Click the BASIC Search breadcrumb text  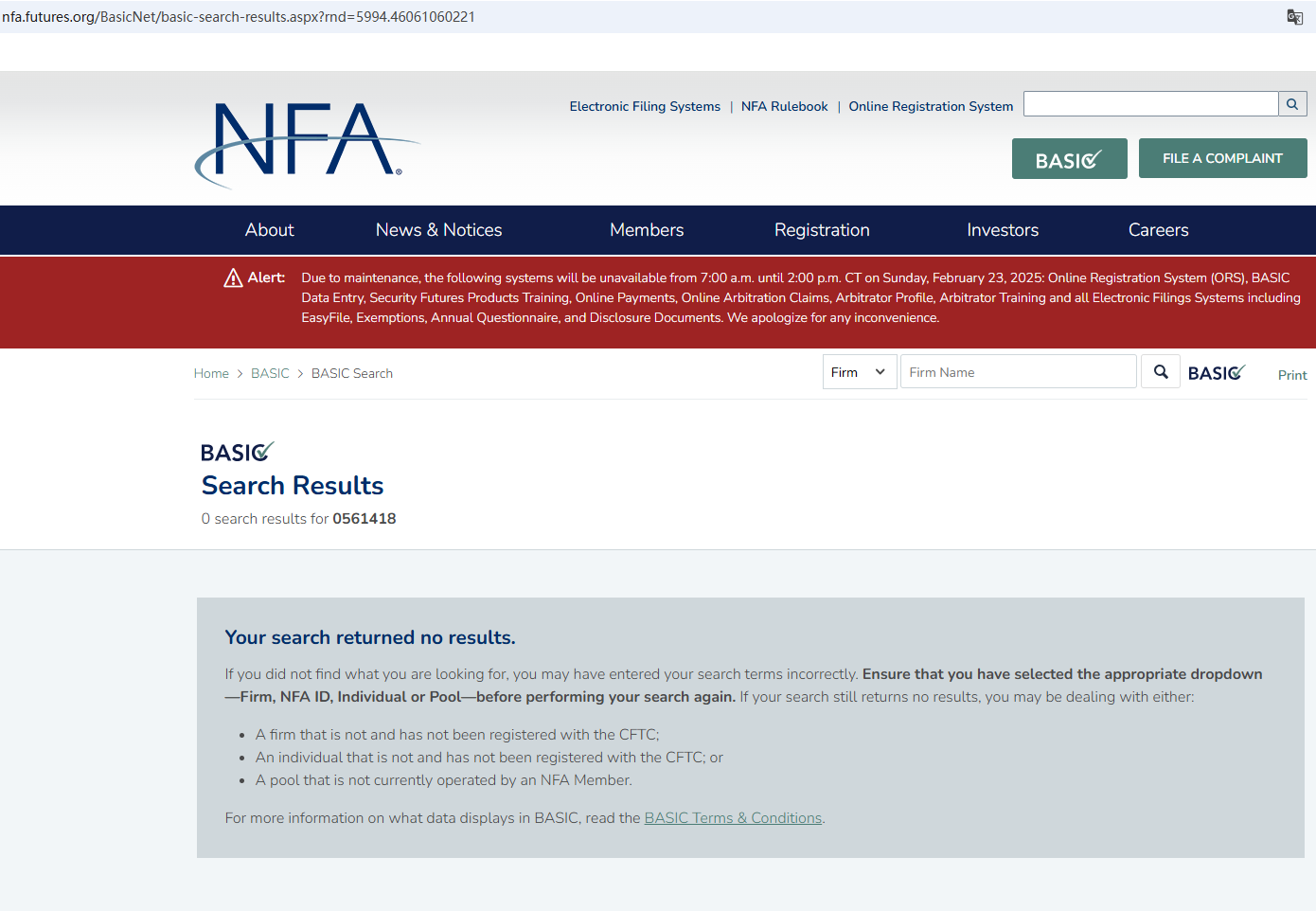[x=352, y=373]
